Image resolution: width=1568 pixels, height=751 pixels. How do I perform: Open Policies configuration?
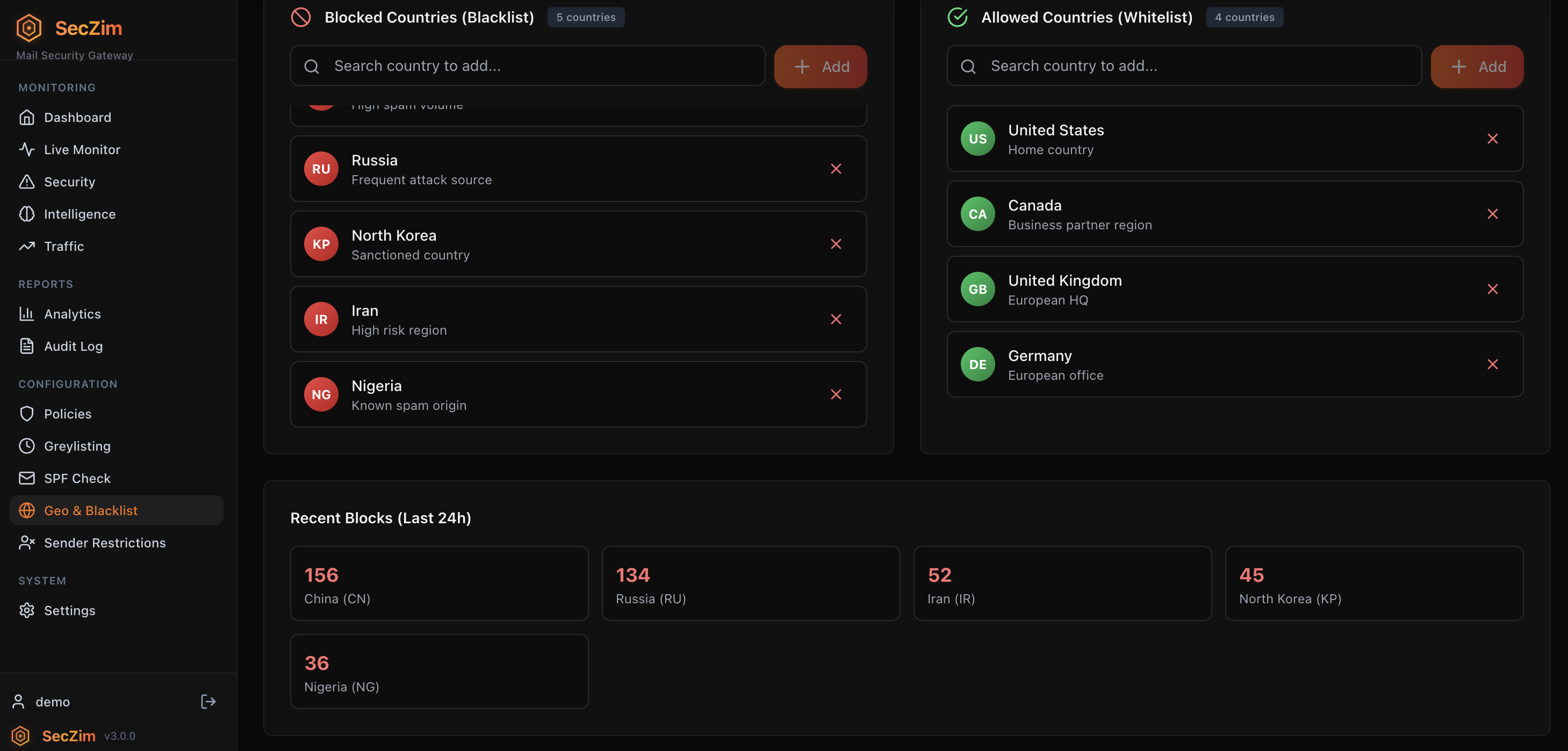pos(67,413)
